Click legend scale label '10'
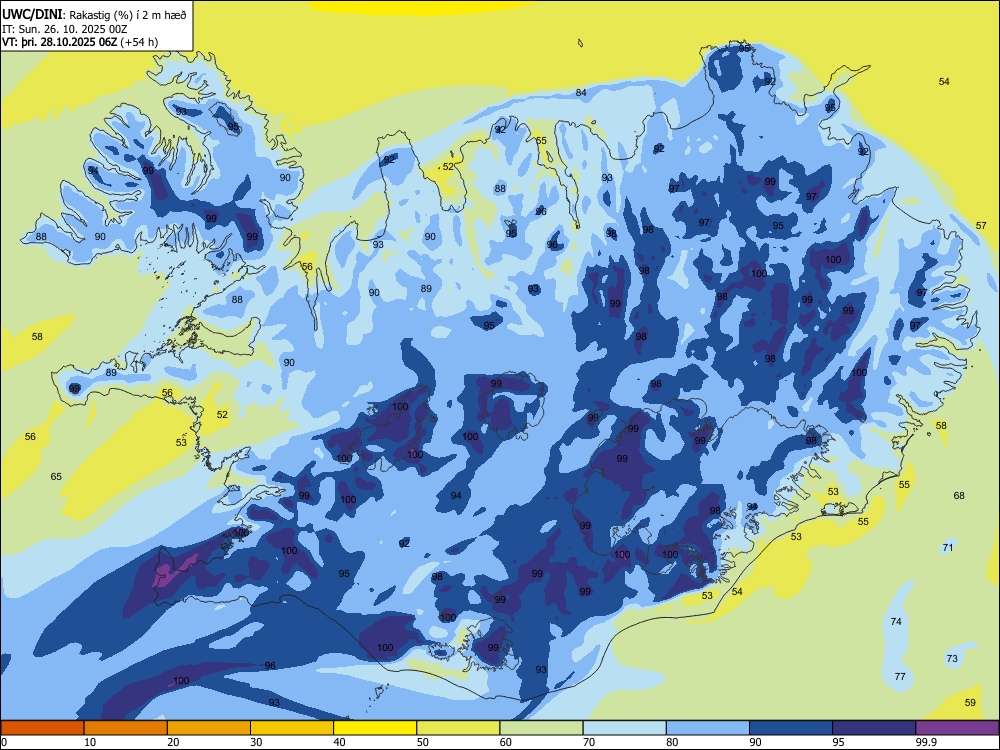Viewport: 1000px width, 750px height. coord(90,742)
